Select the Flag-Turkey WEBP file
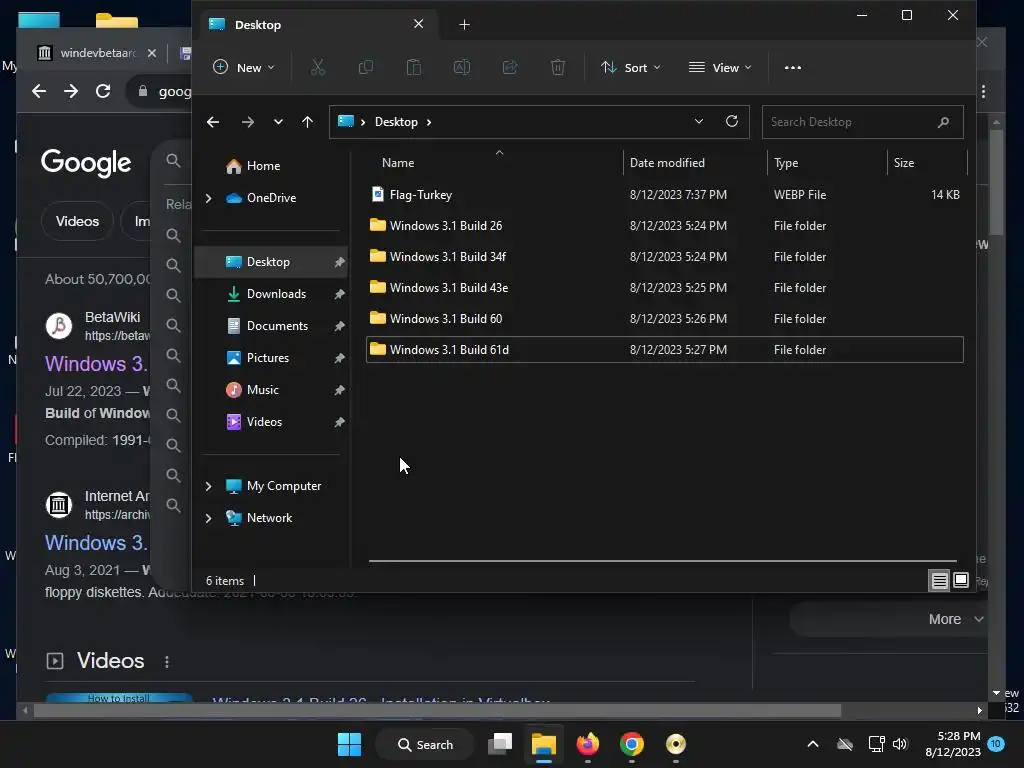 tap(664, 195)
